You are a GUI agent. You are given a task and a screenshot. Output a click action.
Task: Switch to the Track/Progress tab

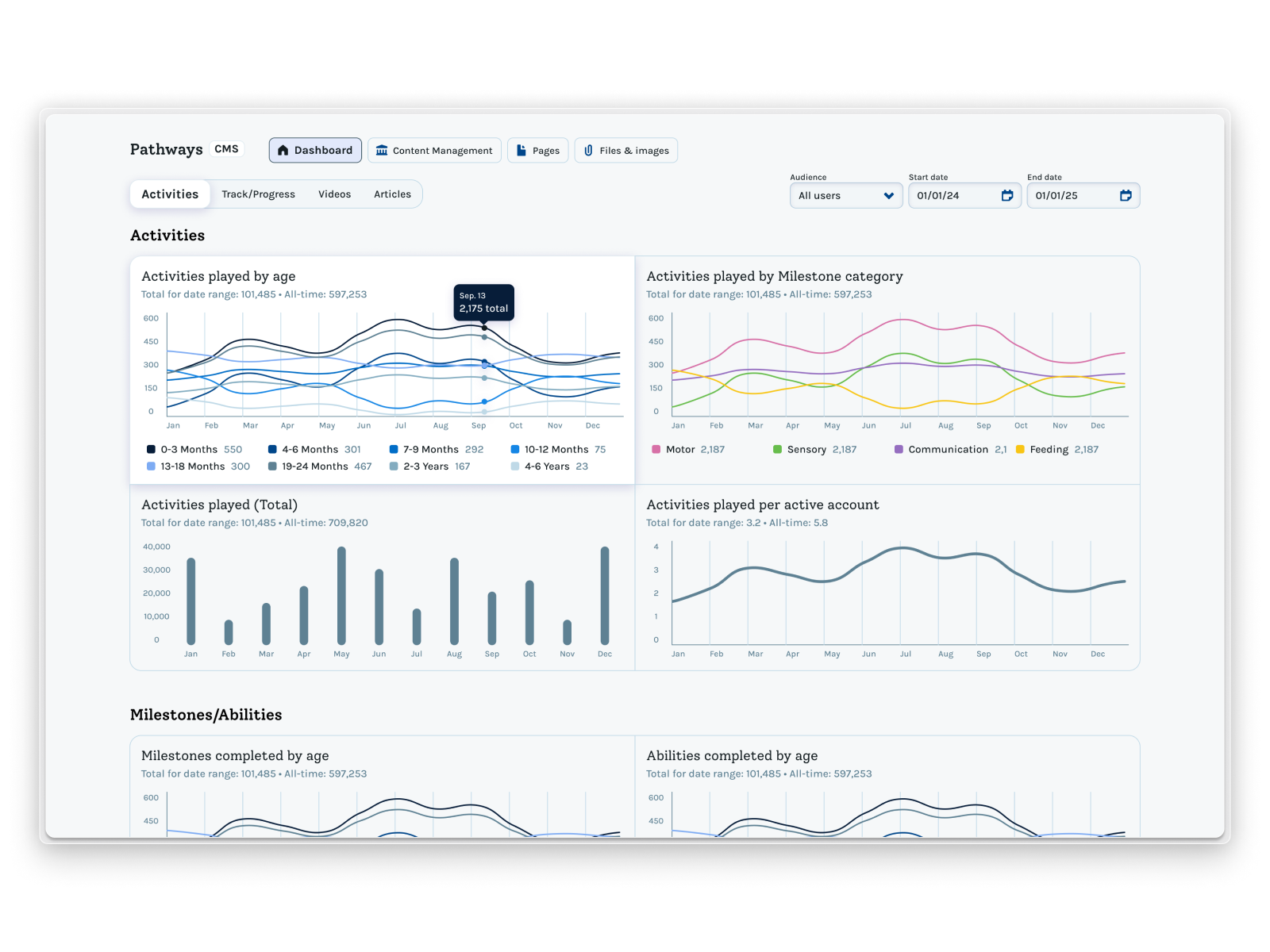tap(258, 194)
